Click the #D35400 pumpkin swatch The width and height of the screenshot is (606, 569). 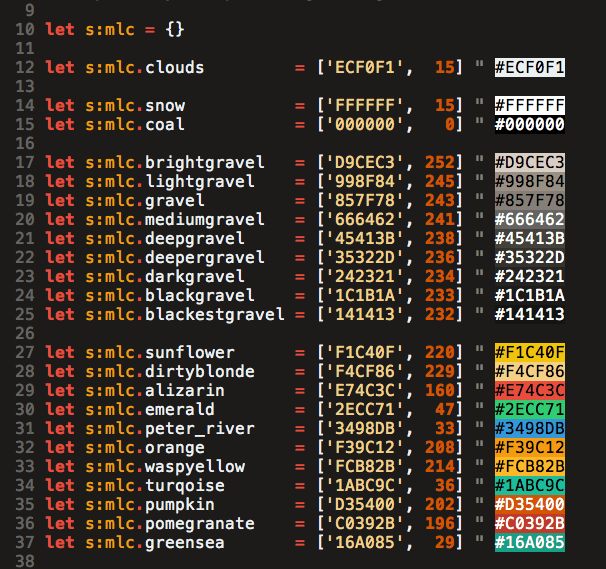529,504
